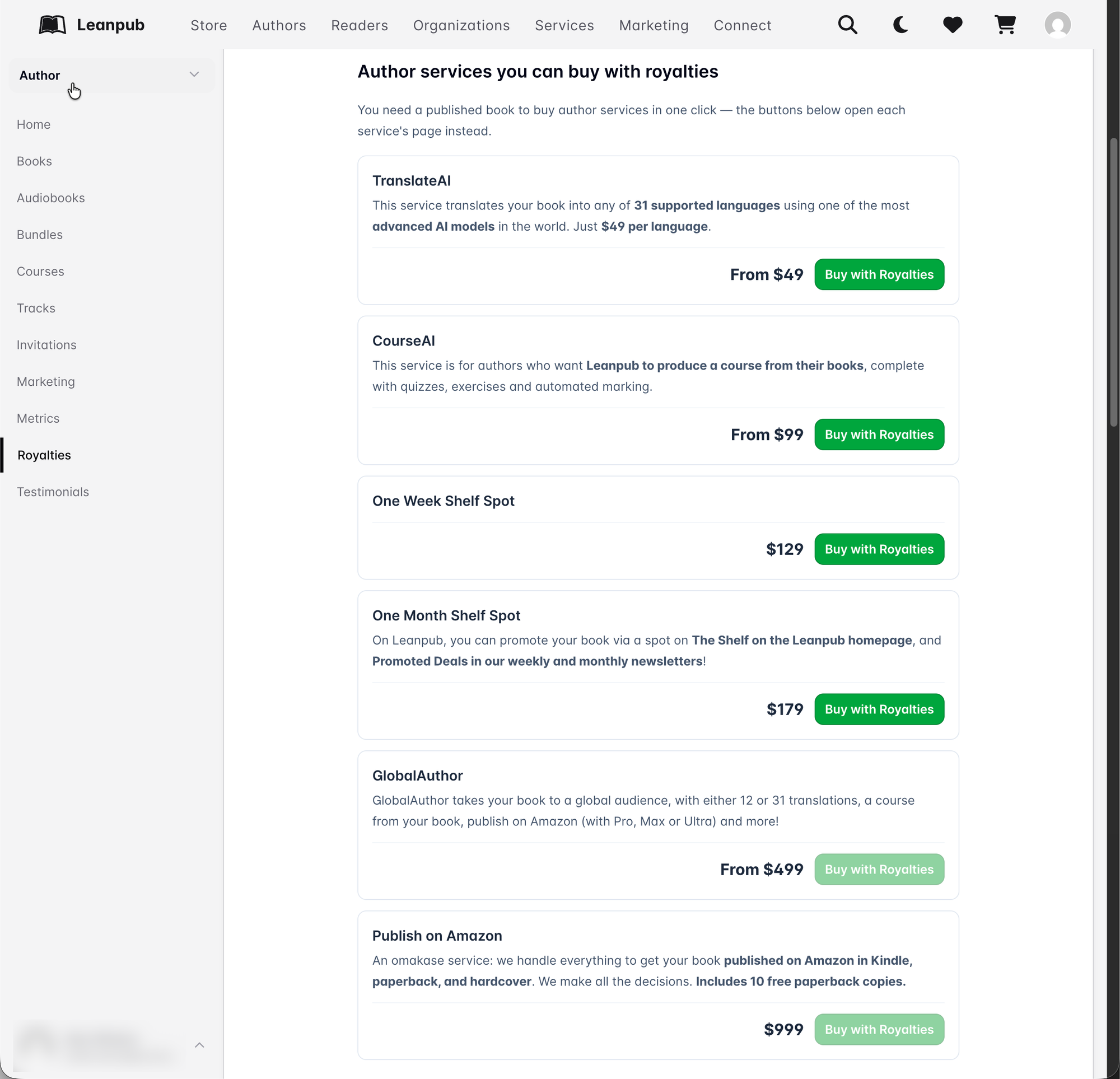Buy One Week Shelf Spot with royalties
This screenshot has width=1120, height=1079.
point(879,549)
